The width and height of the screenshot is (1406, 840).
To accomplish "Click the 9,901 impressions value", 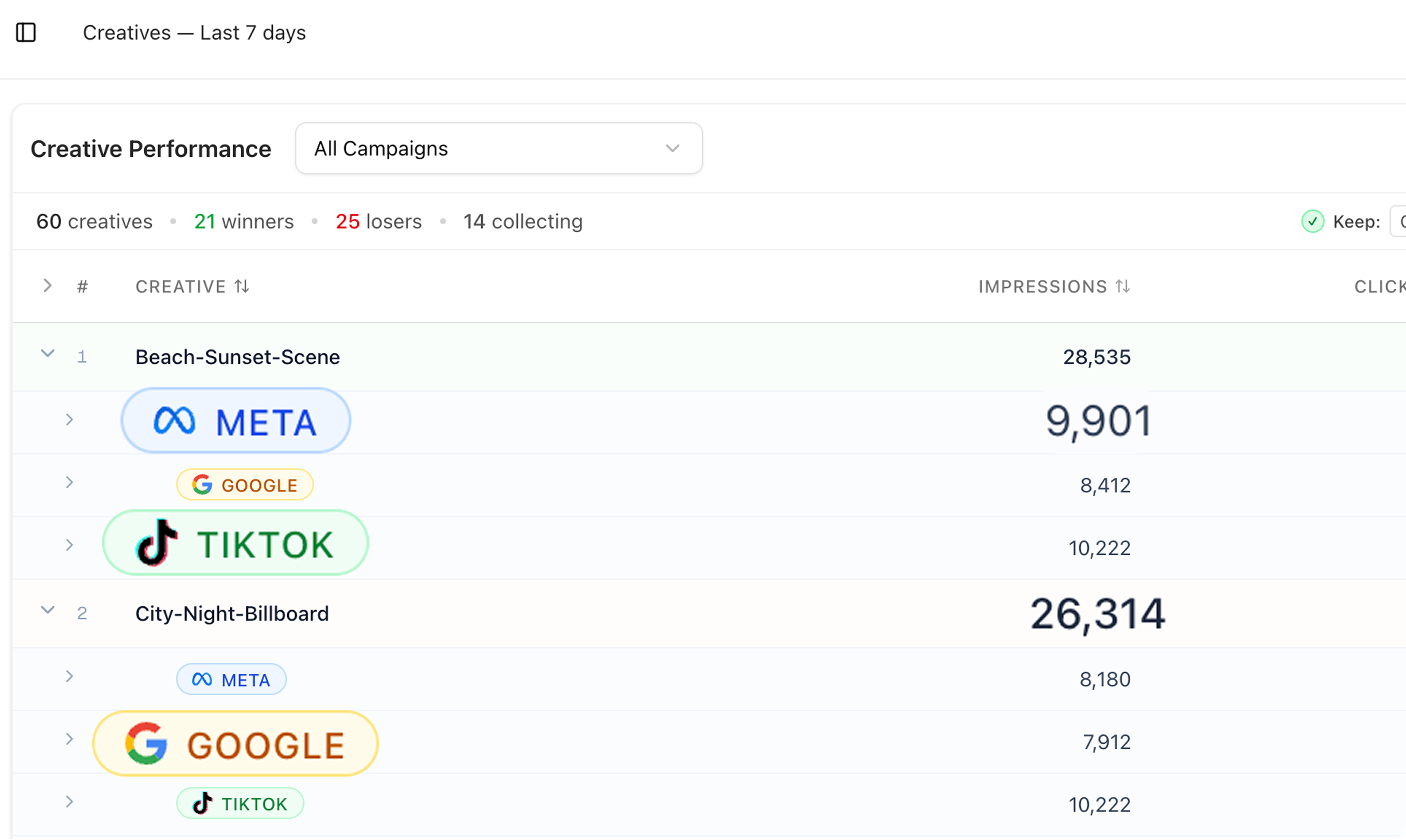I will point(1098,422).
